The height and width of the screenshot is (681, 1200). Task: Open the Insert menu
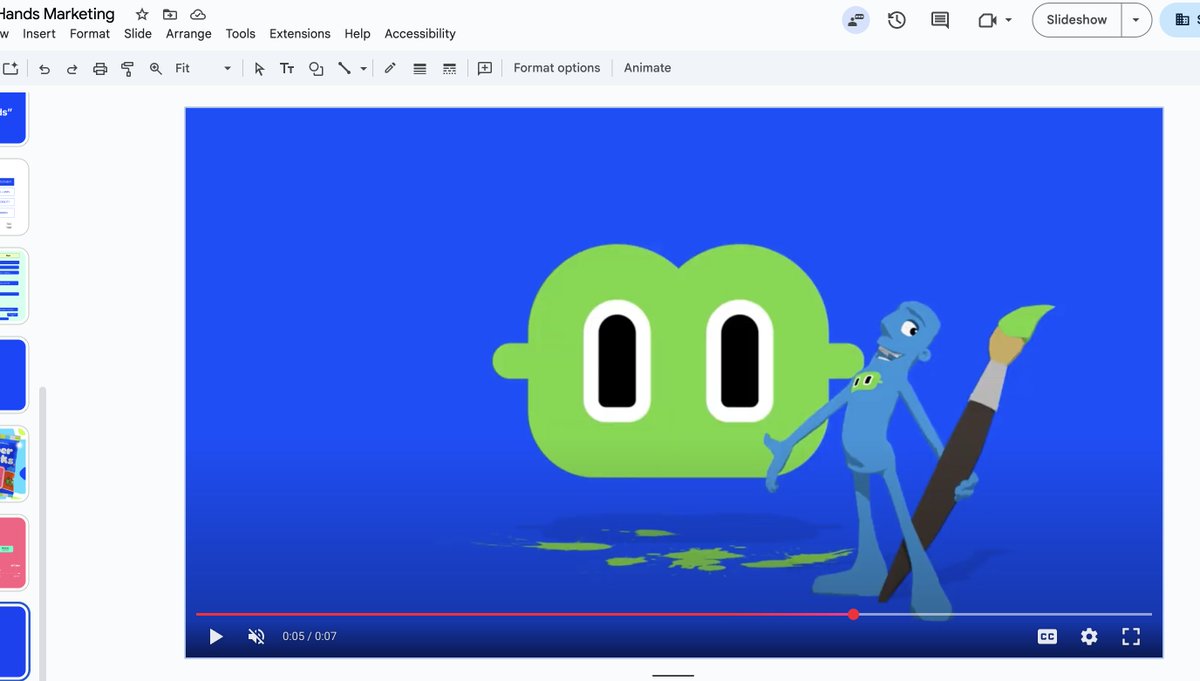39,33
